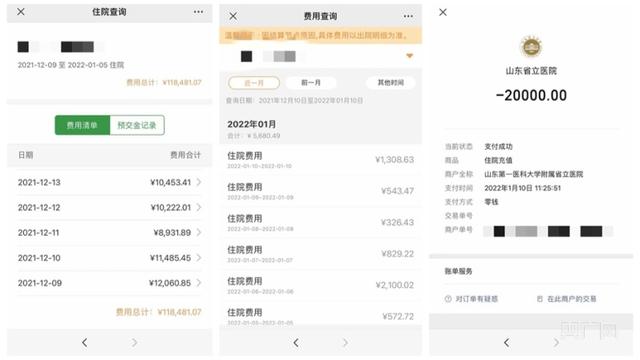Open 对订单有疑惑 help link

pos(476,299)
